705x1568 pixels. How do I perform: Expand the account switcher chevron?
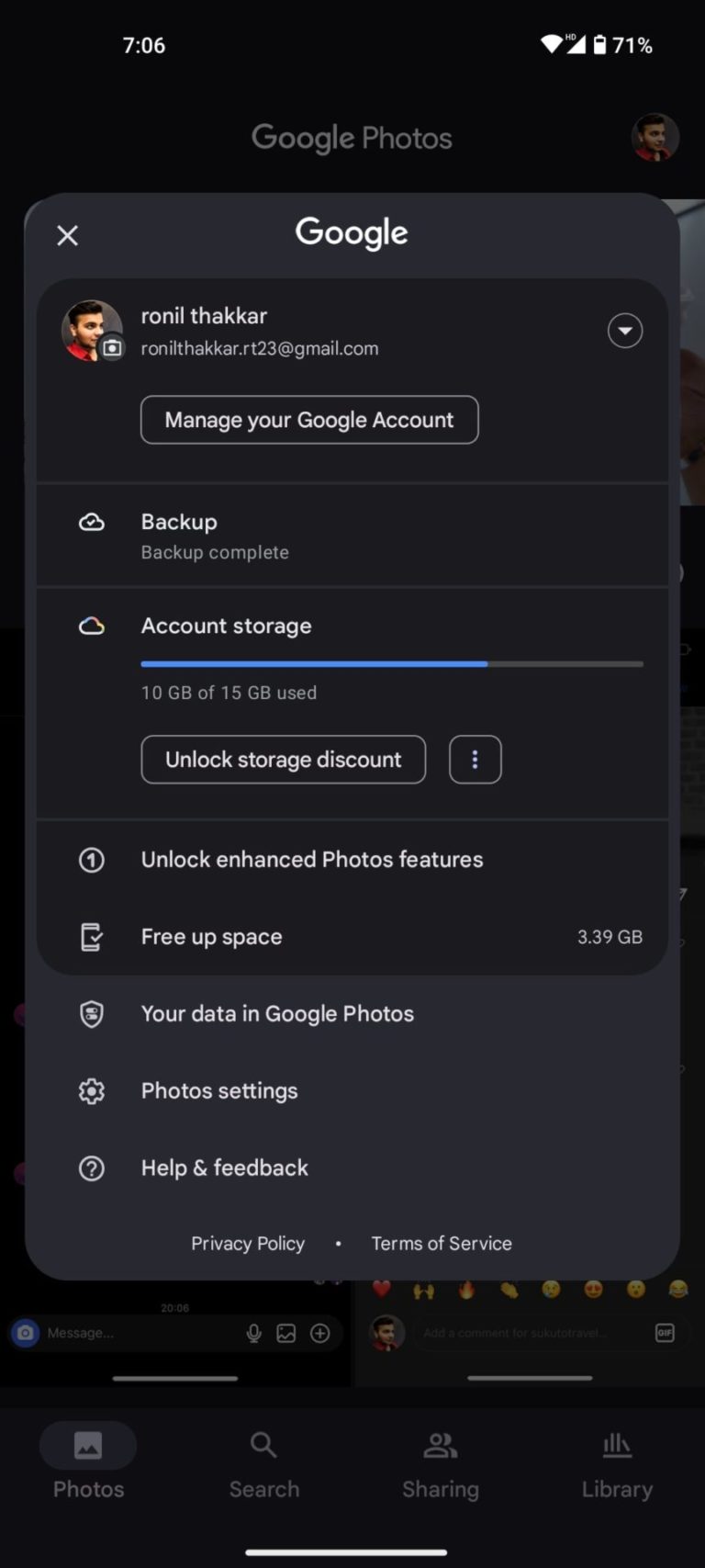625,331
